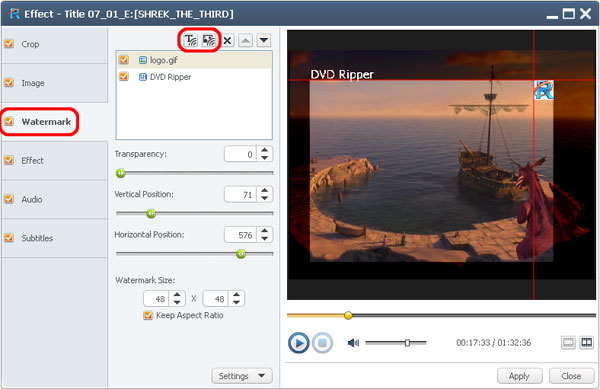
Task: Uncheck the DVD Ripper watermark checkbox
Action: [124, 76]
